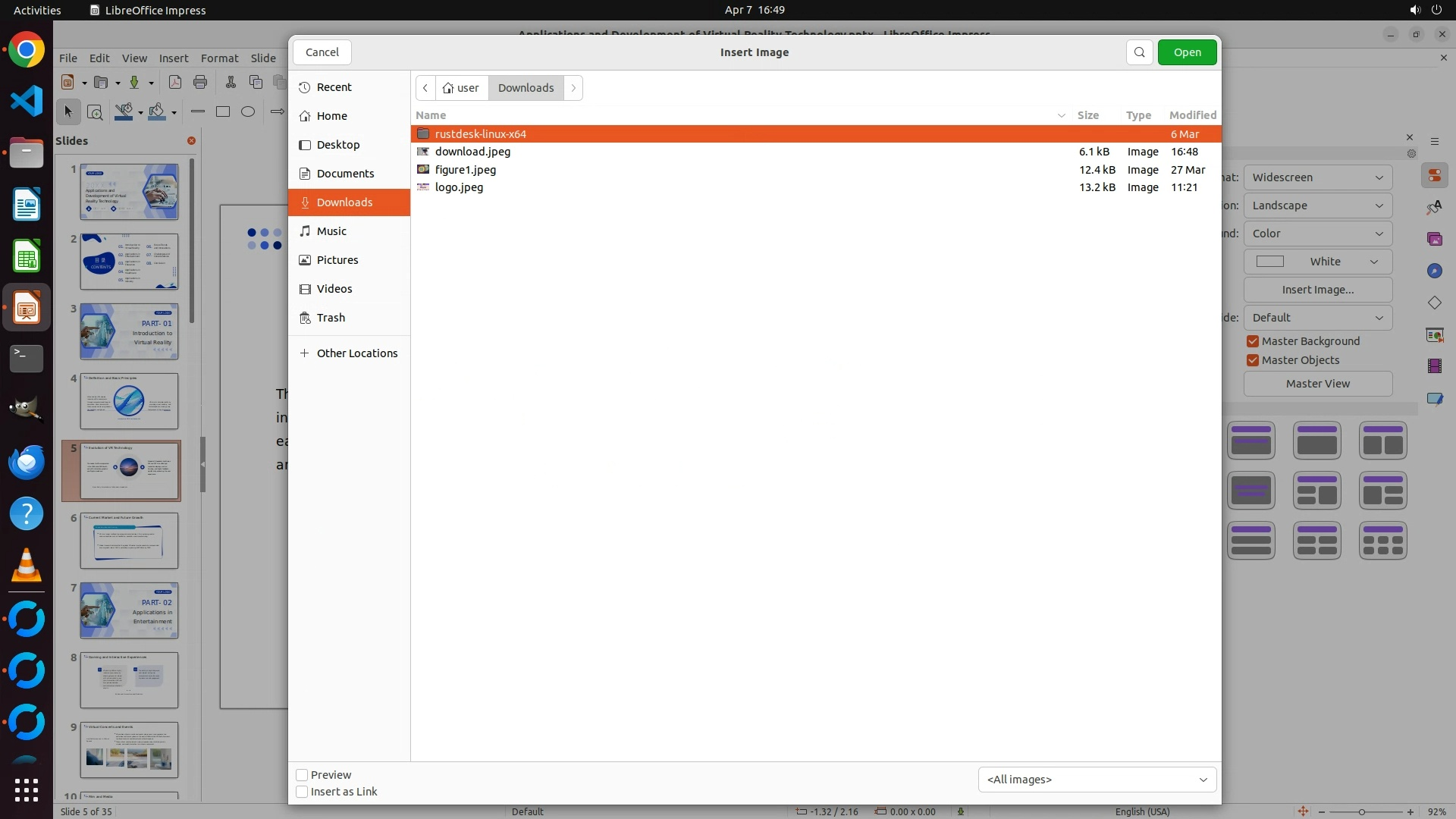This screenshot has width=1456, height=819.
Task: Click the Print icon in toolbar
Action: pos(200,82)
